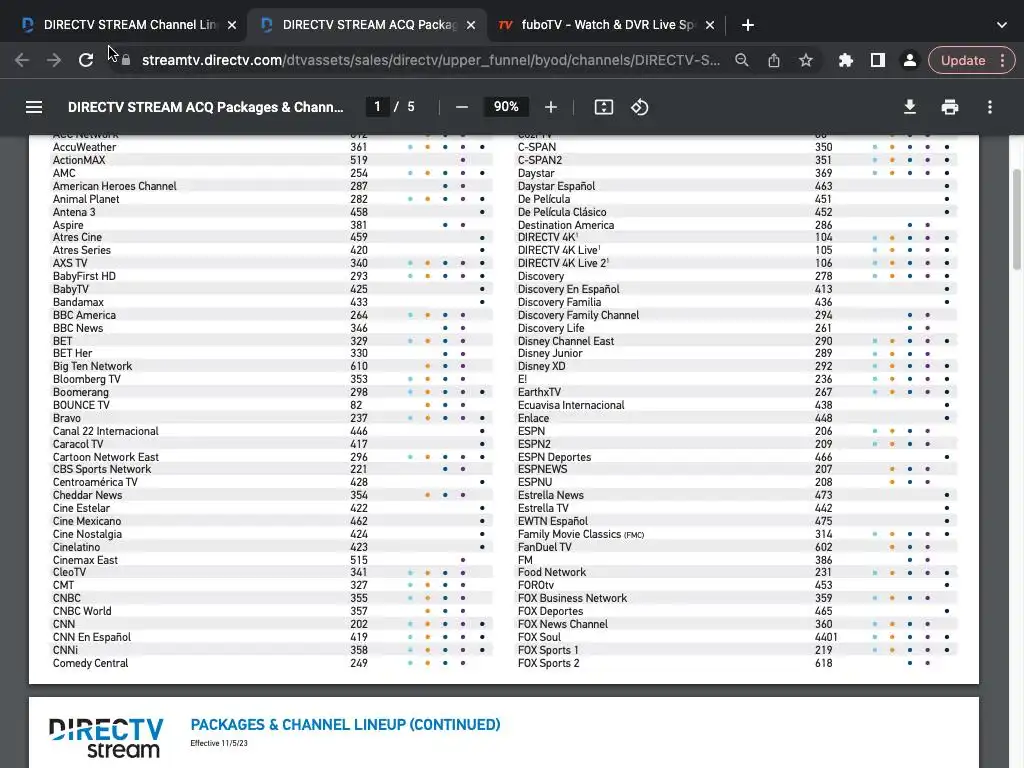Viewport: 1024px width, 768px height.
Task: View site information lock icon
Action: [x=126, y=60]
